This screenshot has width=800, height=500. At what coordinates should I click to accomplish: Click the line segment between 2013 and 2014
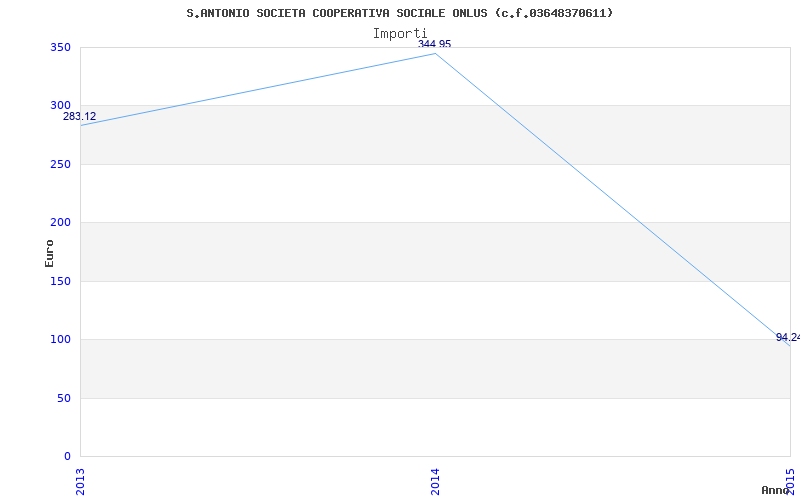tap(258, 89)
